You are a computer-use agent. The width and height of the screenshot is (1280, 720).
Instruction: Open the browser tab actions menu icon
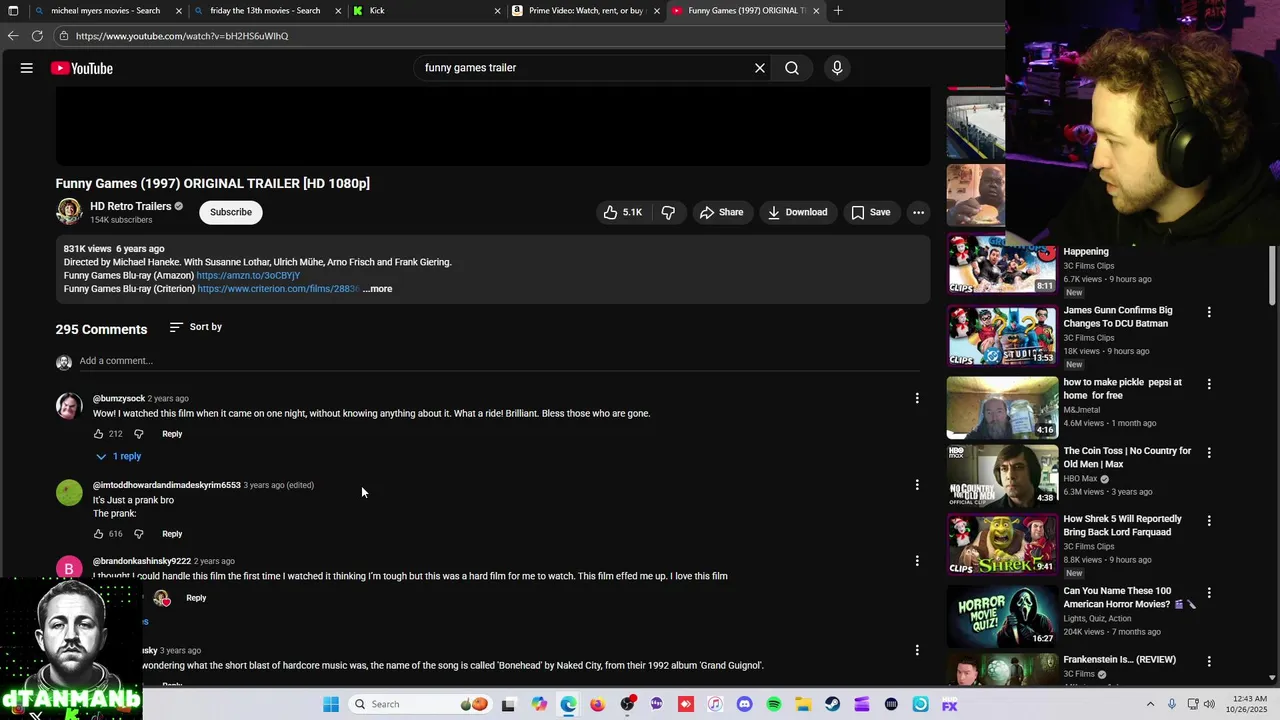click(13, 11)
